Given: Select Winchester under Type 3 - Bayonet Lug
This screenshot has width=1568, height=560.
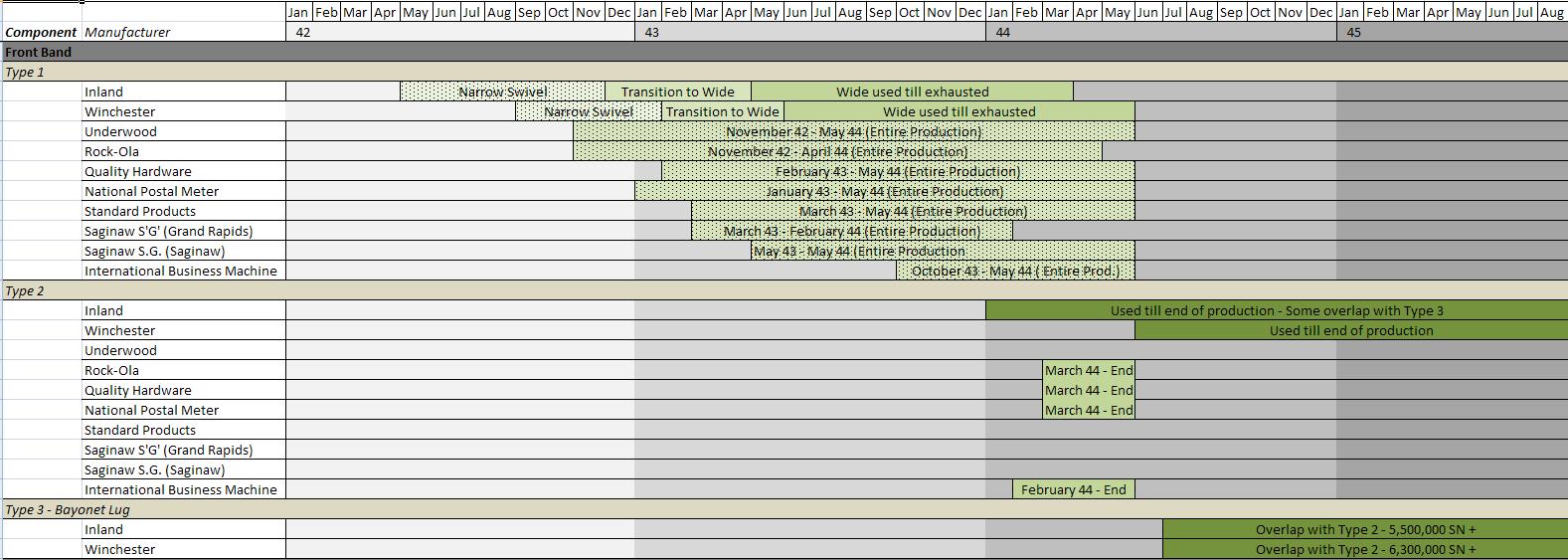Looking at the screenshot, I should click(x=184, y=549).
